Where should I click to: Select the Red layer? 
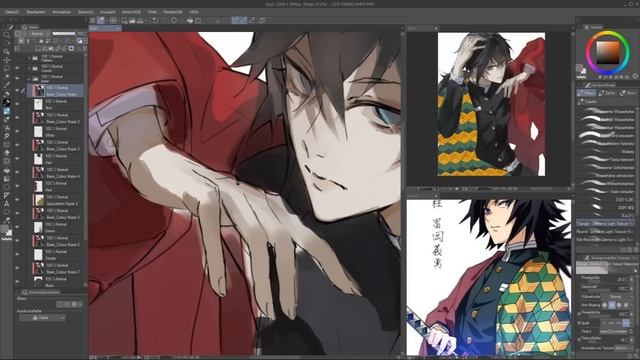pyautogui.click(x=58, y=186)
